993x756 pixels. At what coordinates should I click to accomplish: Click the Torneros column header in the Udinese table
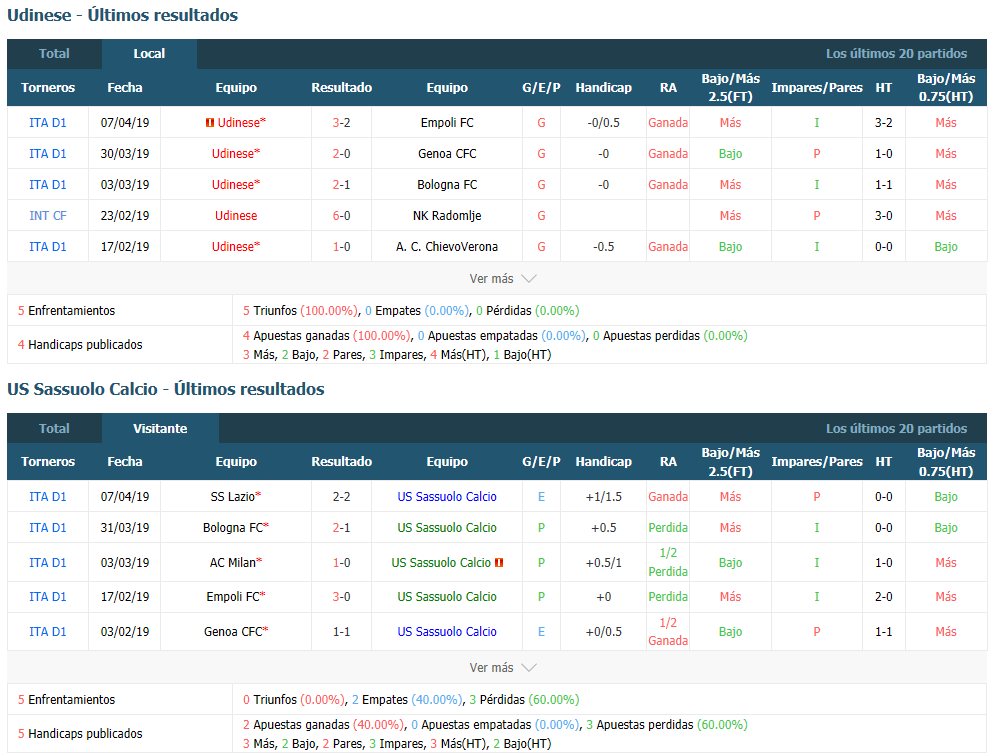48,88
